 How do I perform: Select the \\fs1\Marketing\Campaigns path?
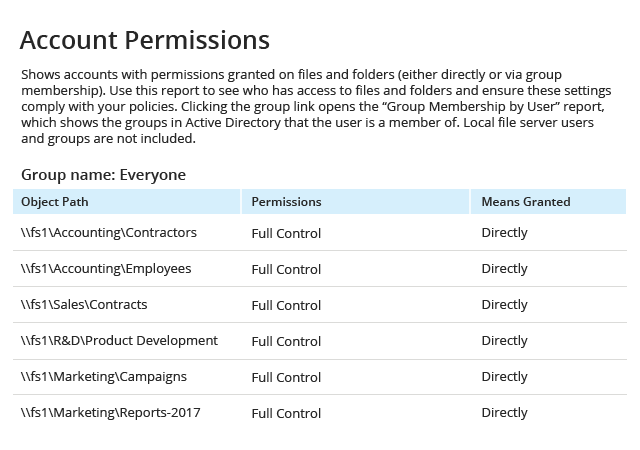click(x=104, y=376)
